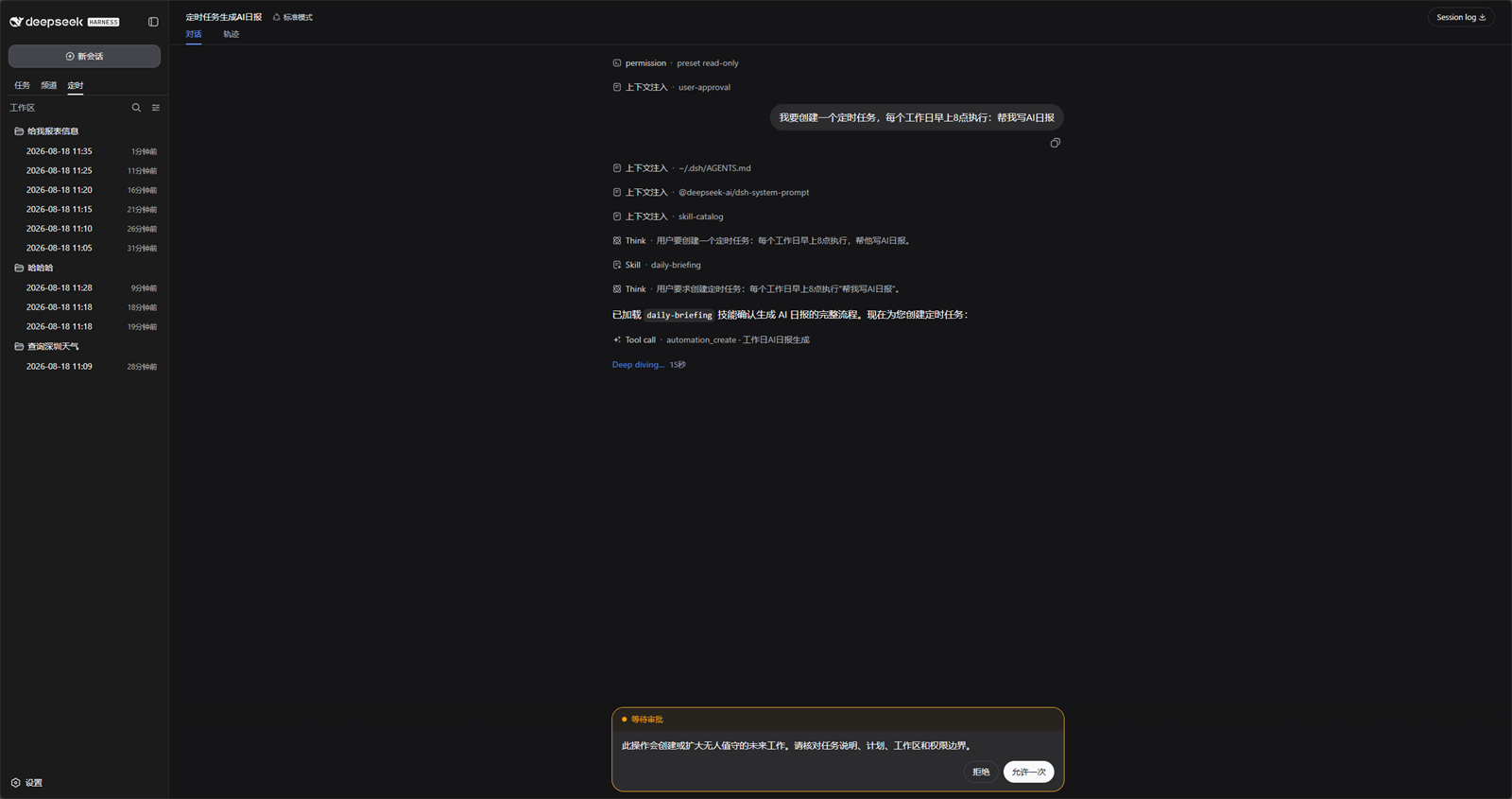The width and height of the screenshot is (1512, 799).
Task: Open workspace search magnifier icon
Action: [x=136, y=108]
